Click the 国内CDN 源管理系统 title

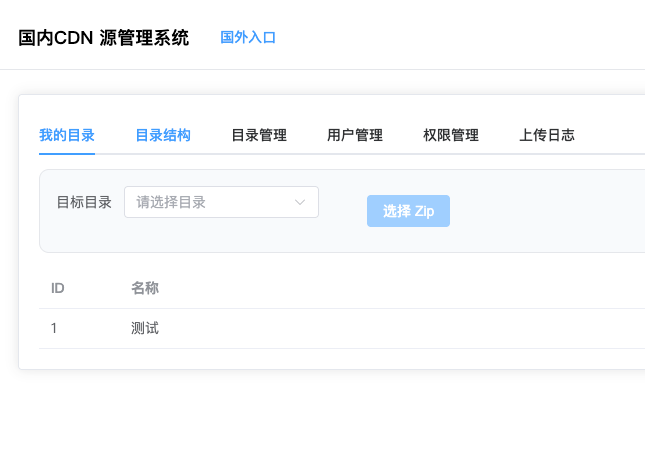103,39
